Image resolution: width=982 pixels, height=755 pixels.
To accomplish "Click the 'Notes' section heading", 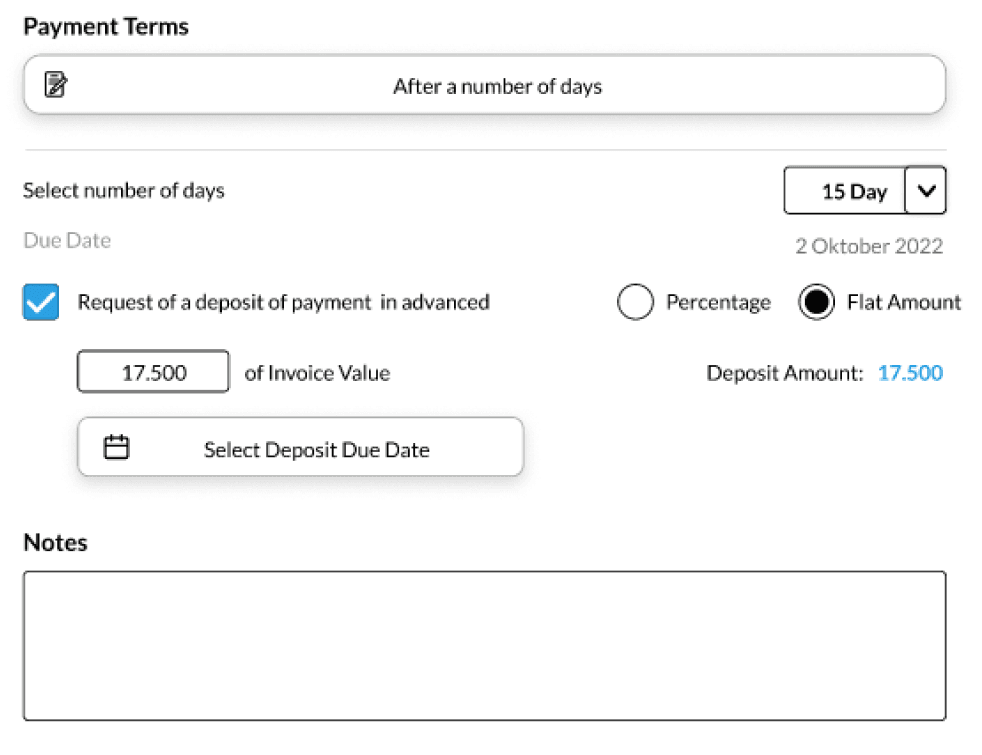I will 55,543.
